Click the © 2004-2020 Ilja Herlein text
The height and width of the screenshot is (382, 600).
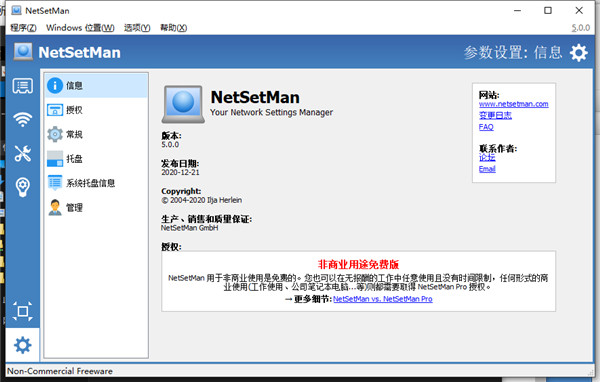pyautogui.click(x=202, y=200)
